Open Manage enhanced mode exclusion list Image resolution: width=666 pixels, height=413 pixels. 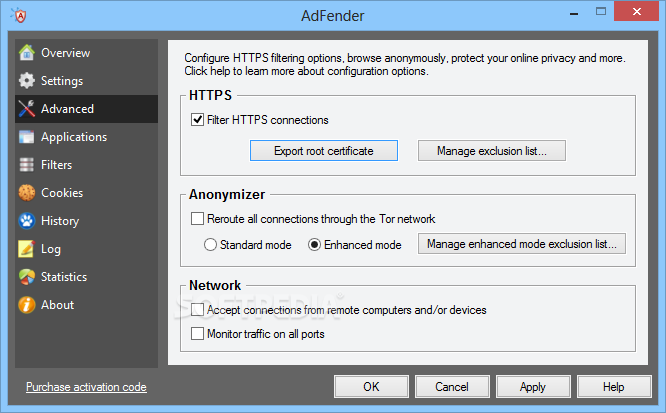(x=522, y=244)
